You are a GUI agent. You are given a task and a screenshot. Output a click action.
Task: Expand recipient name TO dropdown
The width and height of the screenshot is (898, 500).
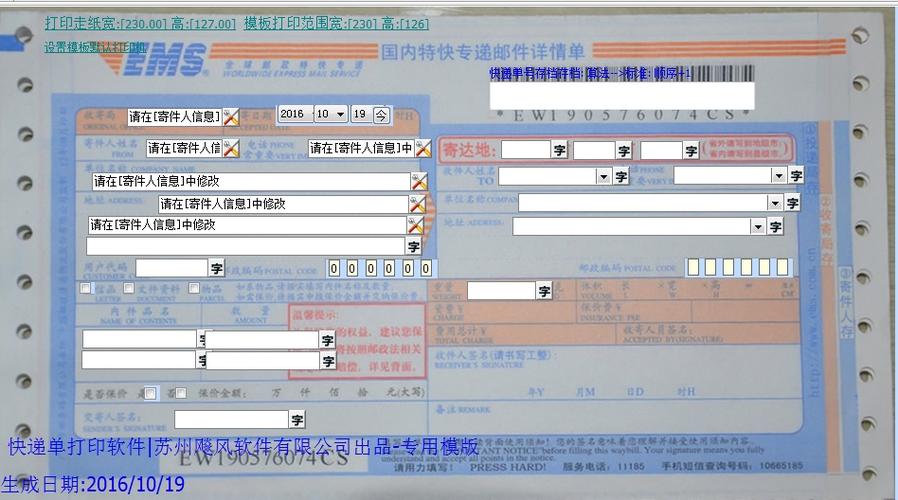(603, 176)
